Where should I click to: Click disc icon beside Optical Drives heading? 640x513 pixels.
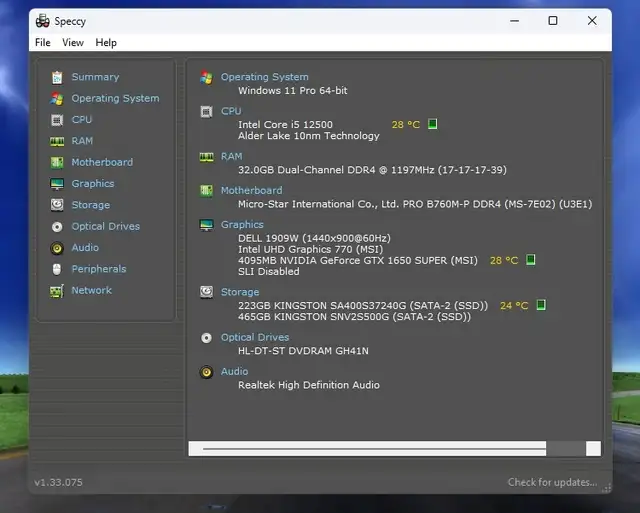207,338
